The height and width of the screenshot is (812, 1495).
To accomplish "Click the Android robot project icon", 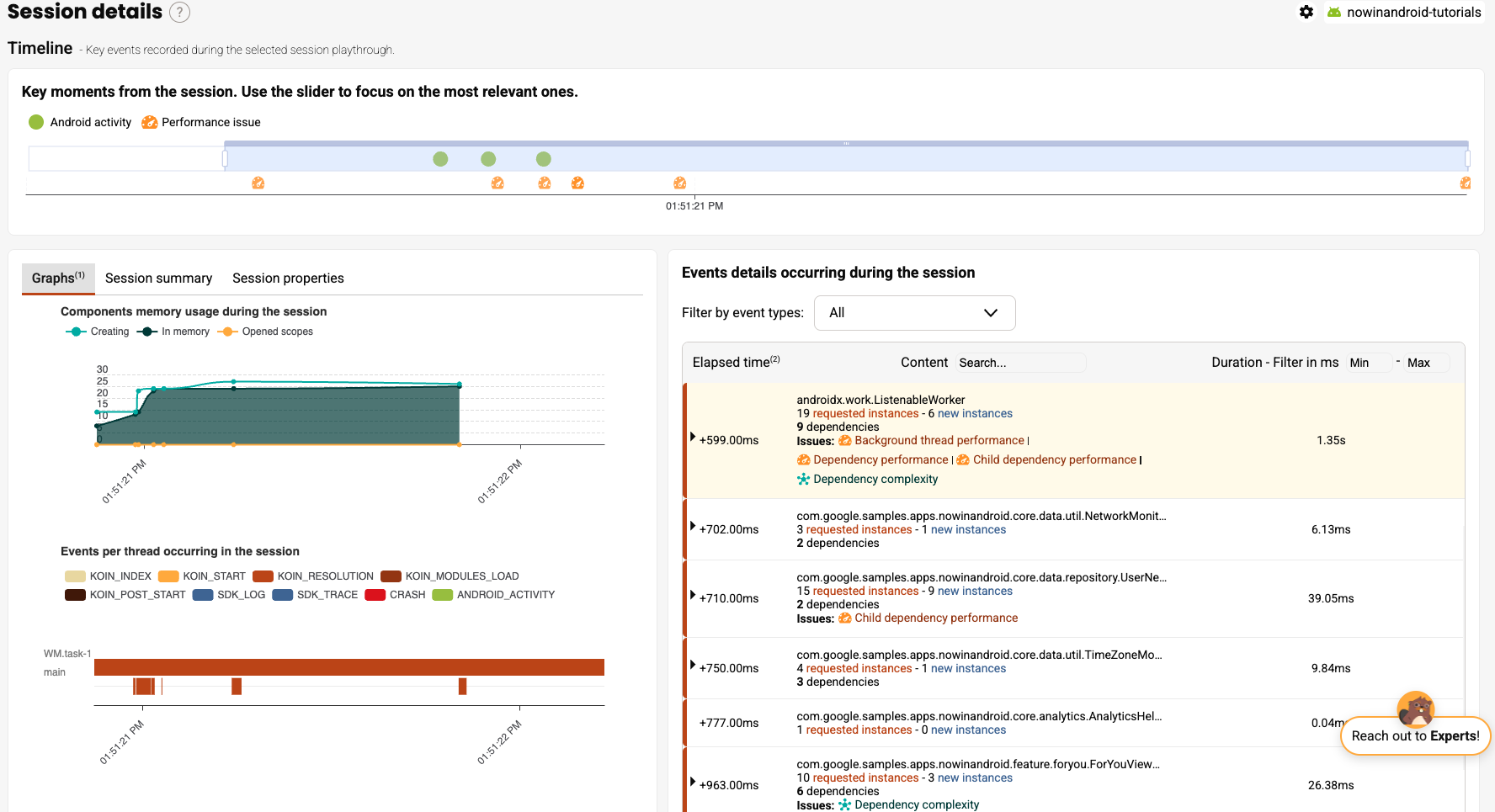I will point(1334,12).
